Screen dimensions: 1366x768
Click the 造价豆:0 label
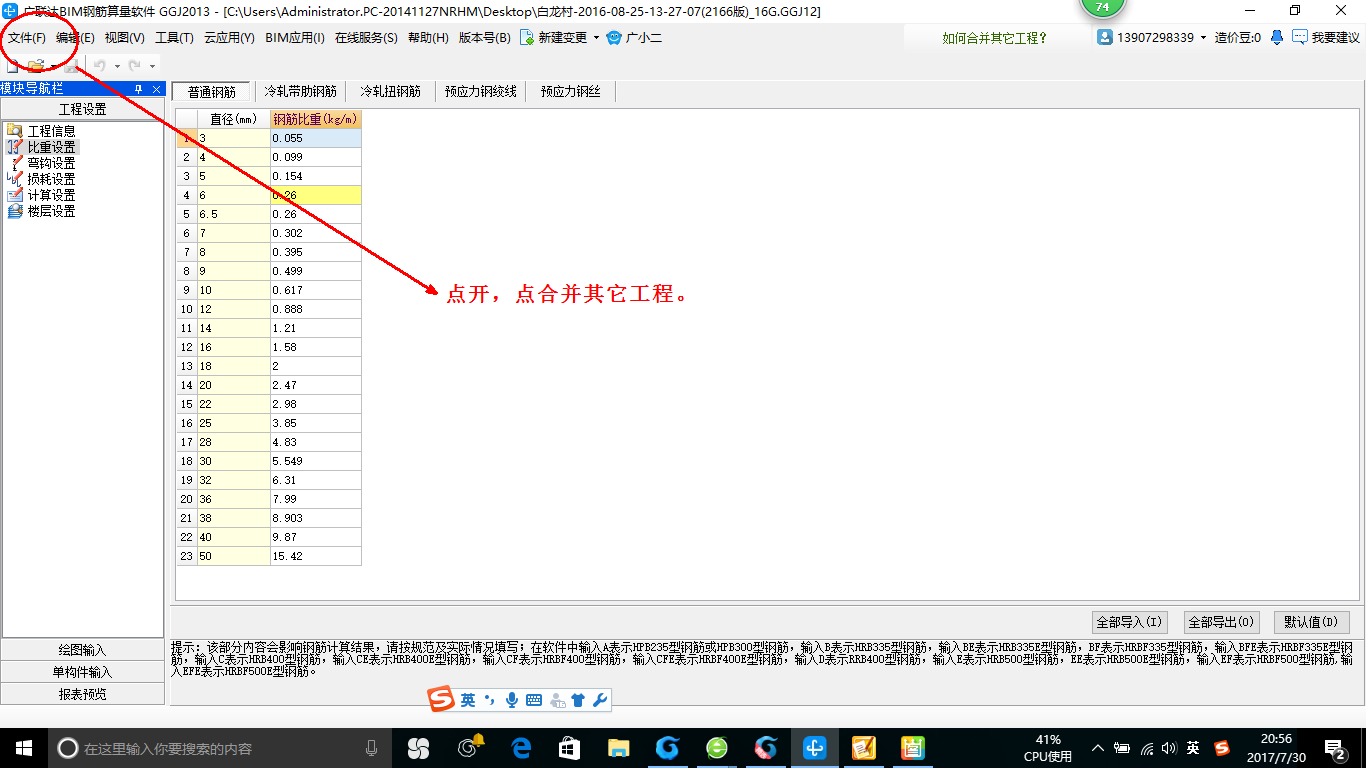point(1238,38)
